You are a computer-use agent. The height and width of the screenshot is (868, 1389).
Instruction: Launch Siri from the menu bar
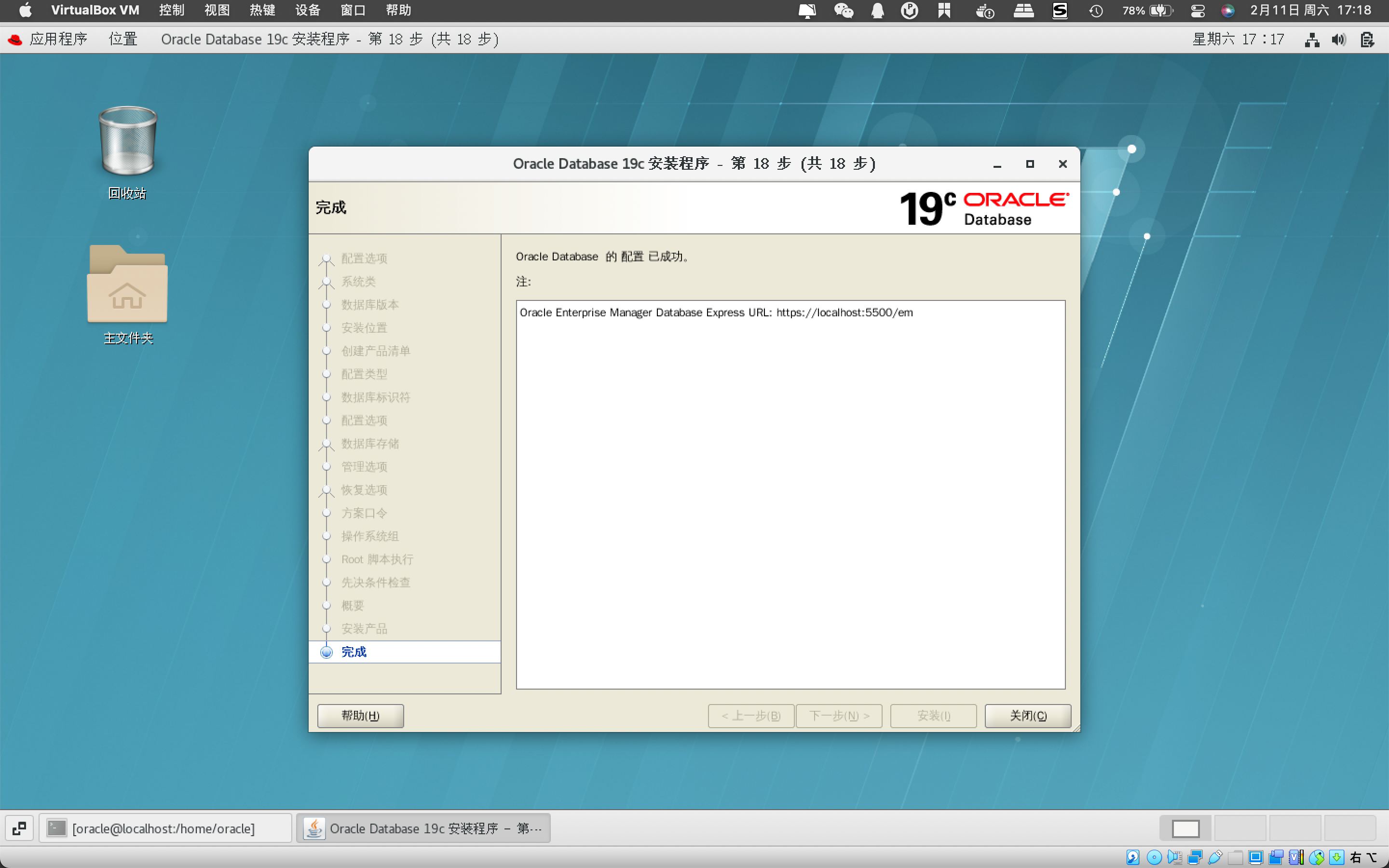click(1228, 10)
